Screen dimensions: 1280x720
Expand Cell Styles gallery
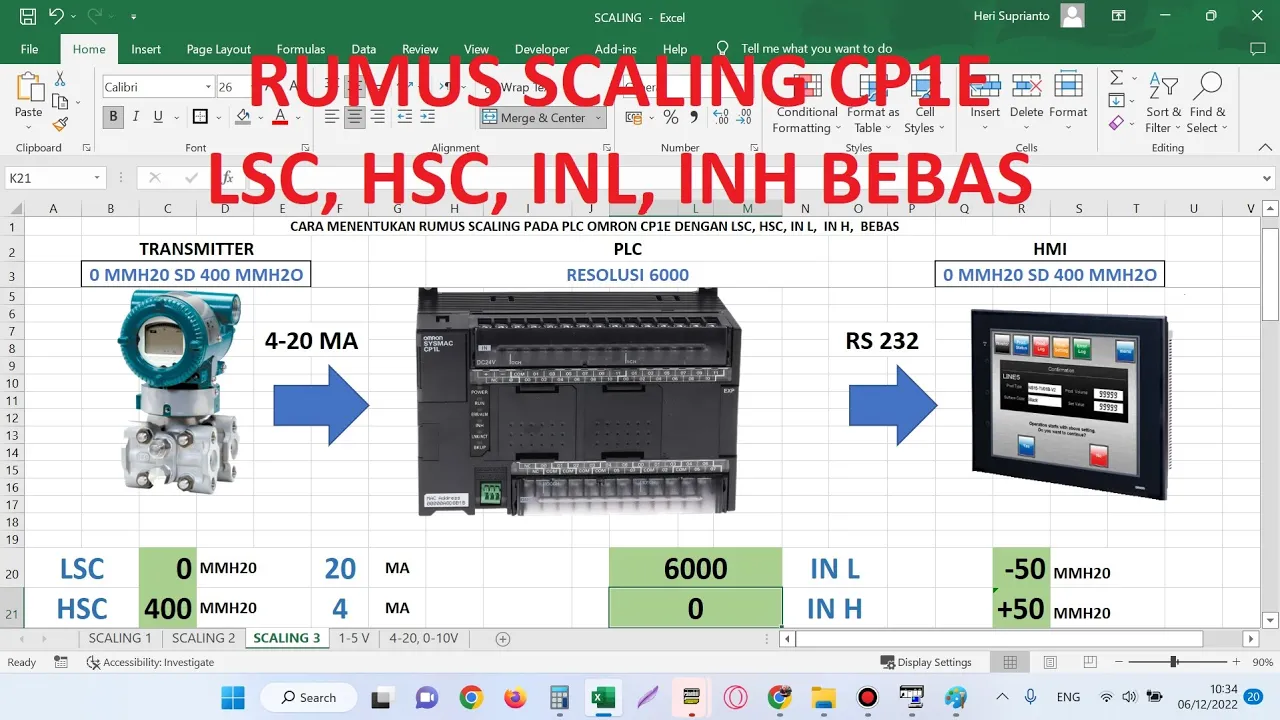[925, 102]
